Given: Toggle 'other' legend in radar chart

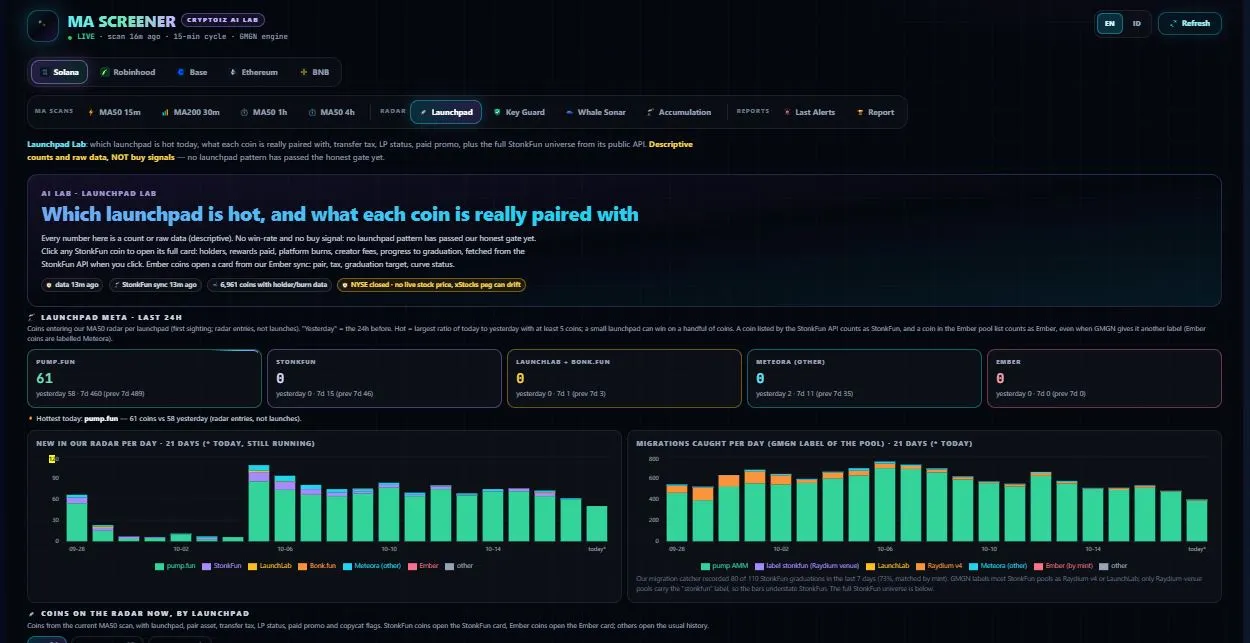Looking at the screenshot, I should click(460, 566).
